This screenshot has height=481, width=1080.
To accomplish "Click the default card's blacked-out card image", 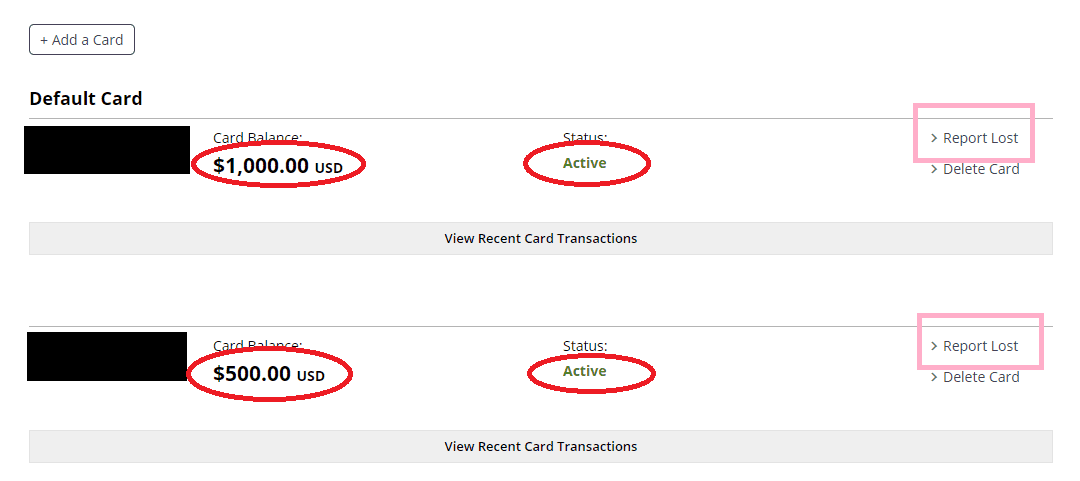I will 107,150.
